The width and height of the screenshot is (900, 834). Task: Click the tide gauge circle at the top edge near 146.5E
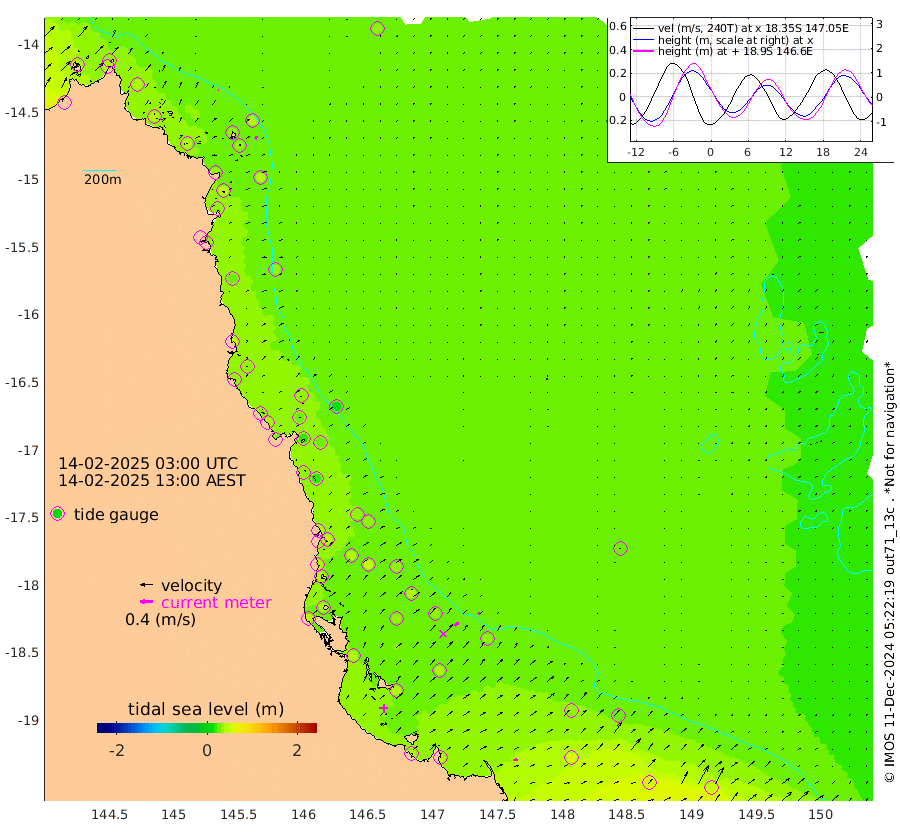pos(377,28)
